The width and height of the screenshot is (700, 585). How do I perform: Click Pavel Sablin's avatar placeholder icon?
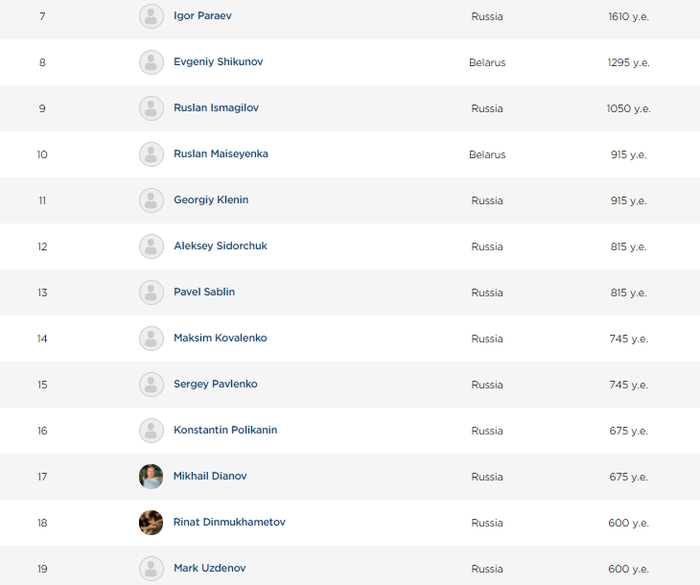[x=151, y=292]
